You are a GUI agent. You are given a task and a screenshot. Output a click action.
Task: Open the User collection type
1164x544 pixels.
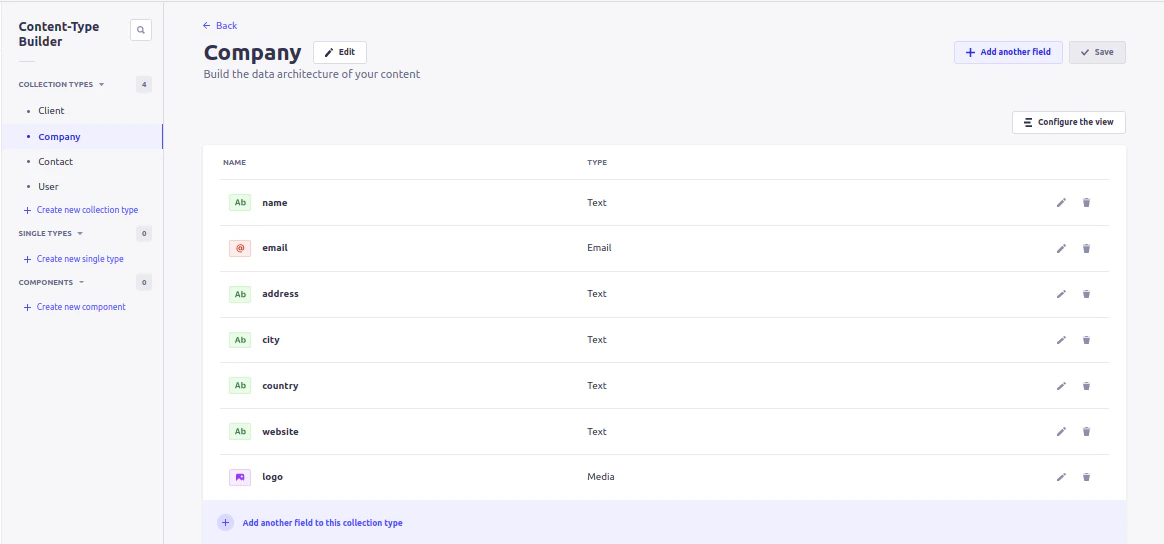(48, 187)
